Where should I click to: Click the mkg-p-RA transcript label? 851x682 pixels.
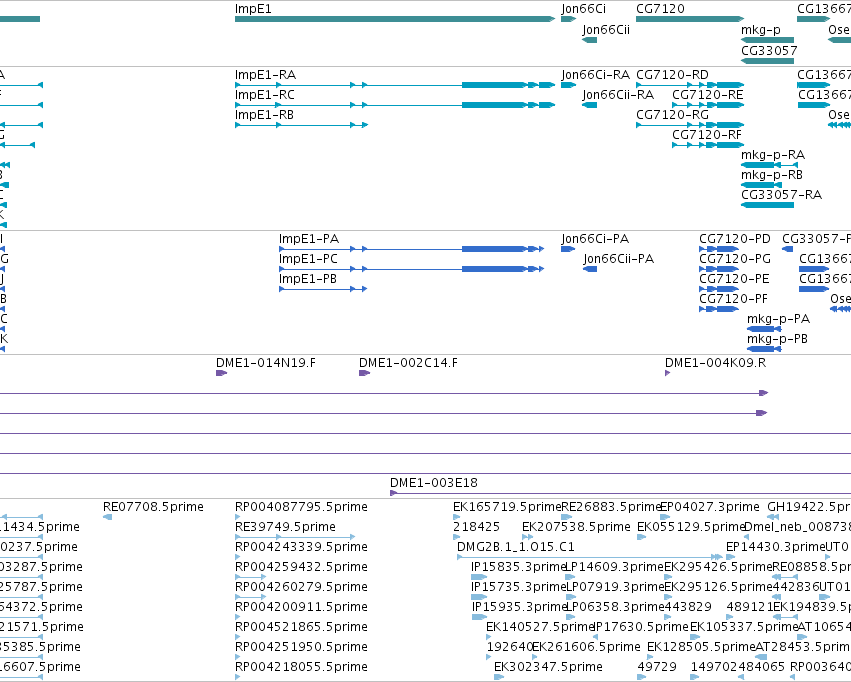(x=773, y=155)
